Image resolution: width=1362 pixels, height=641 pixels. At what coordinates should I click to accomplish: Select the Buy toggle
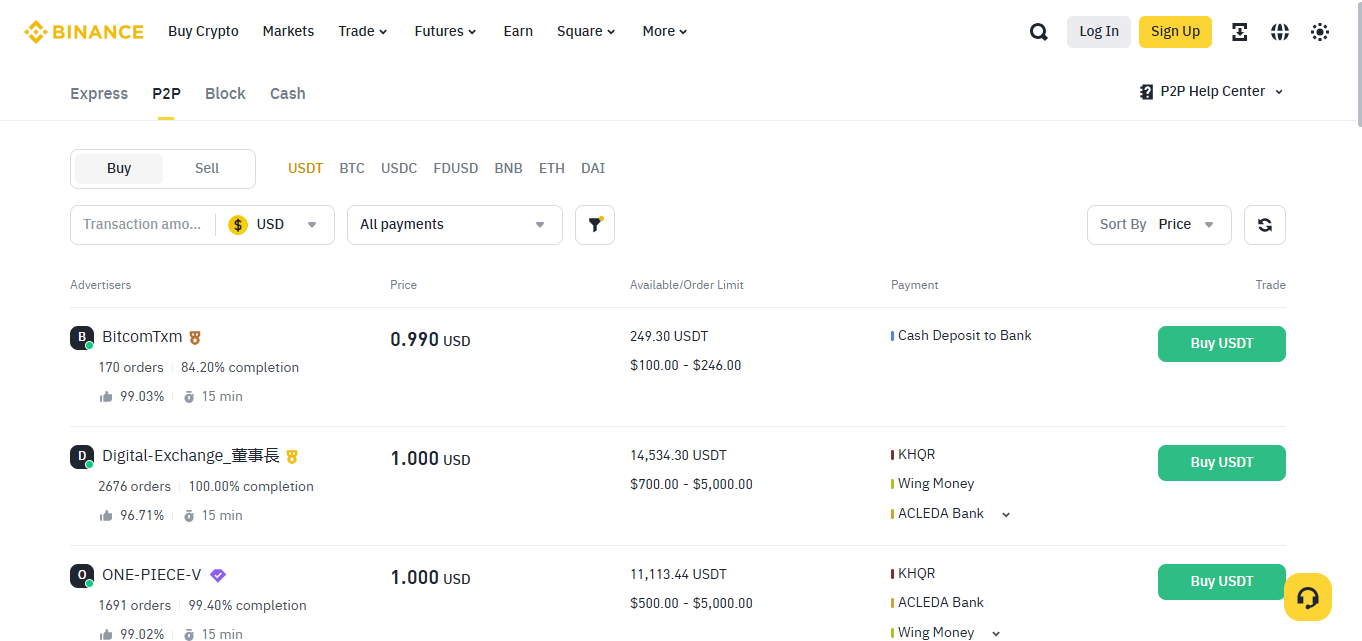point(119,169)
